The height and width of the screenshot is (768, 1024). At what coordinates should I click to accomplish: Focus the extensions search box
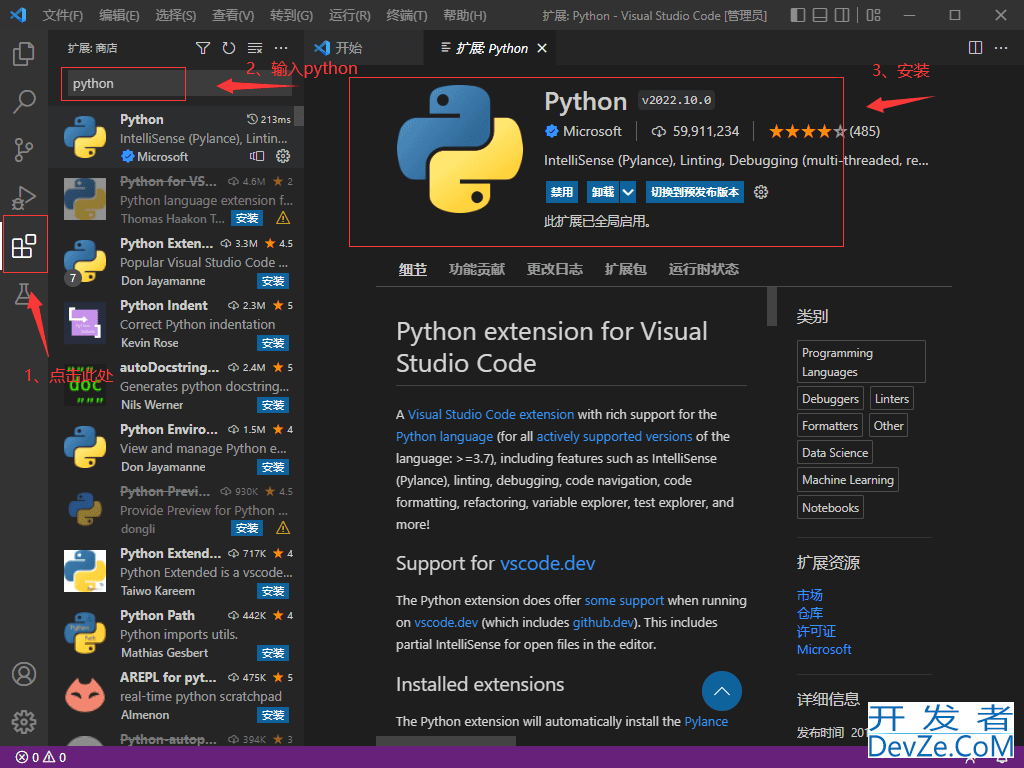178,84
